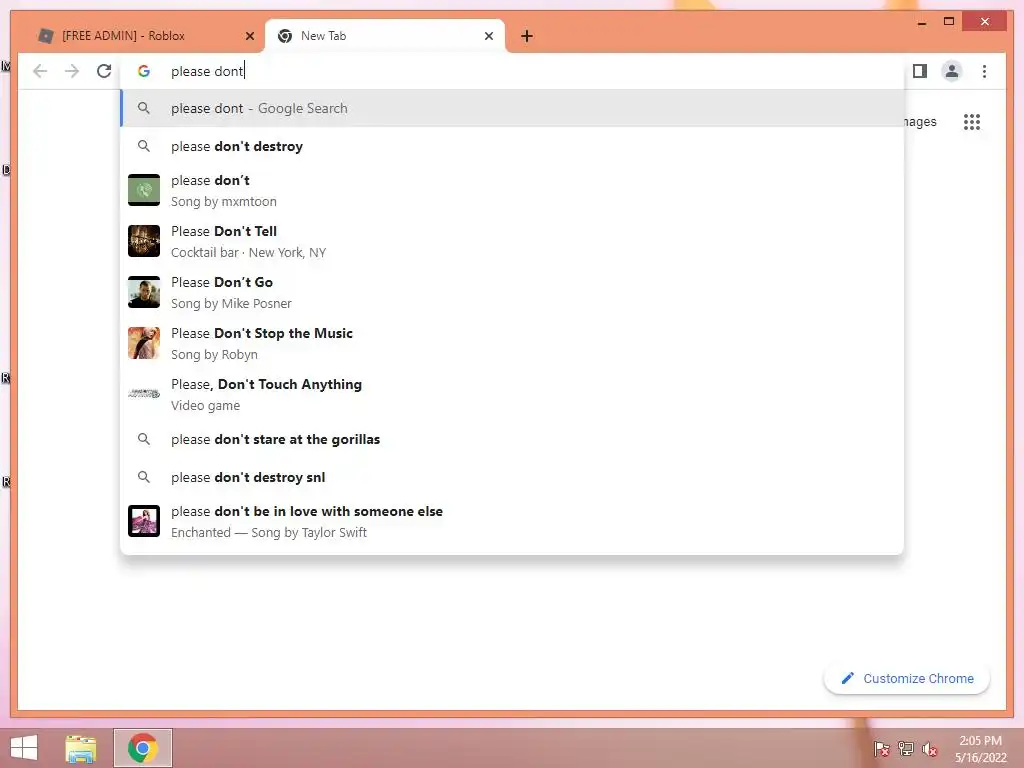Choose 'please don't destroy snl' suggestion

513,477
